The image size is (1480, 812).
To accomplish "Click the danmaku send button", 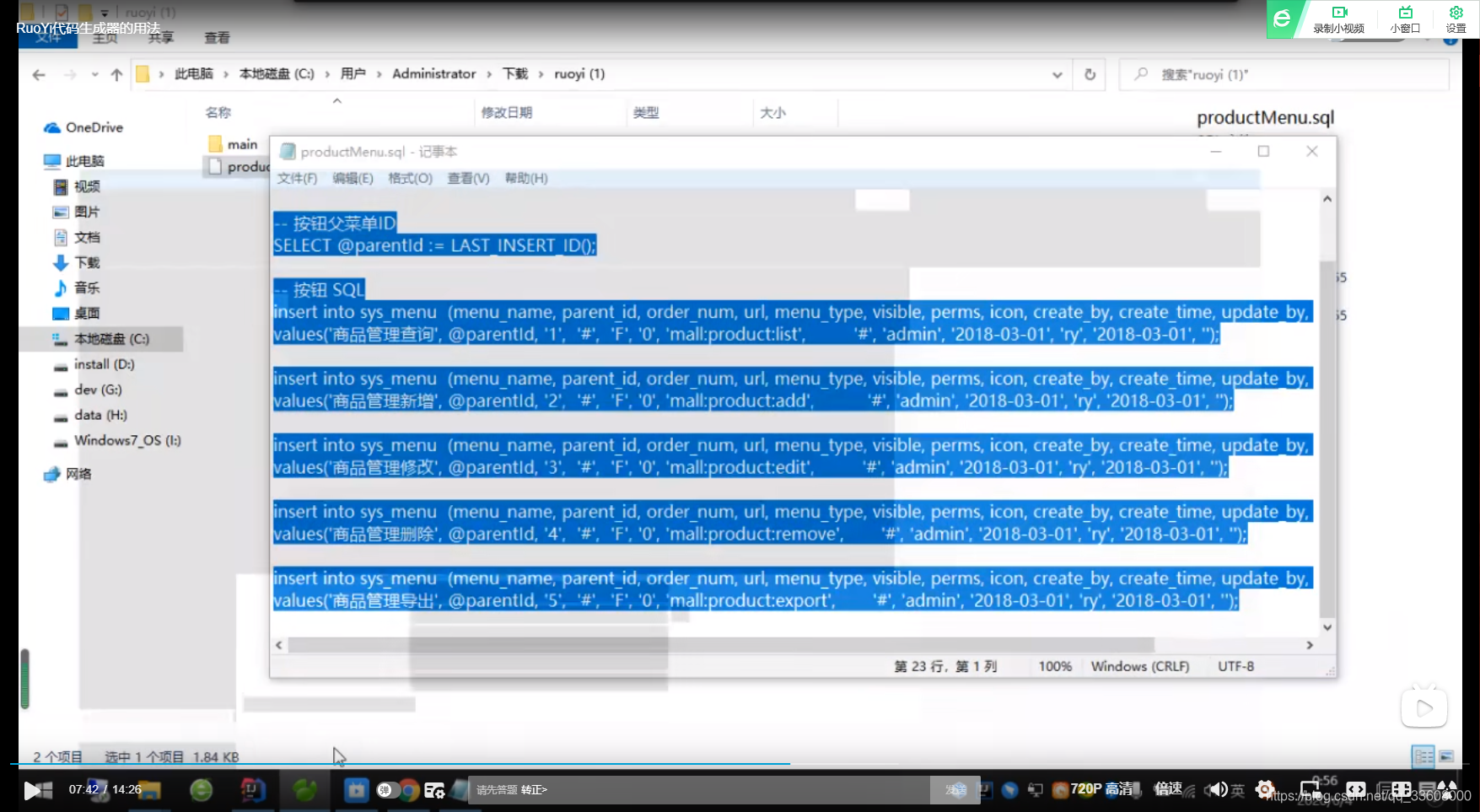I will pyautogui.click(x=955, y=790).
